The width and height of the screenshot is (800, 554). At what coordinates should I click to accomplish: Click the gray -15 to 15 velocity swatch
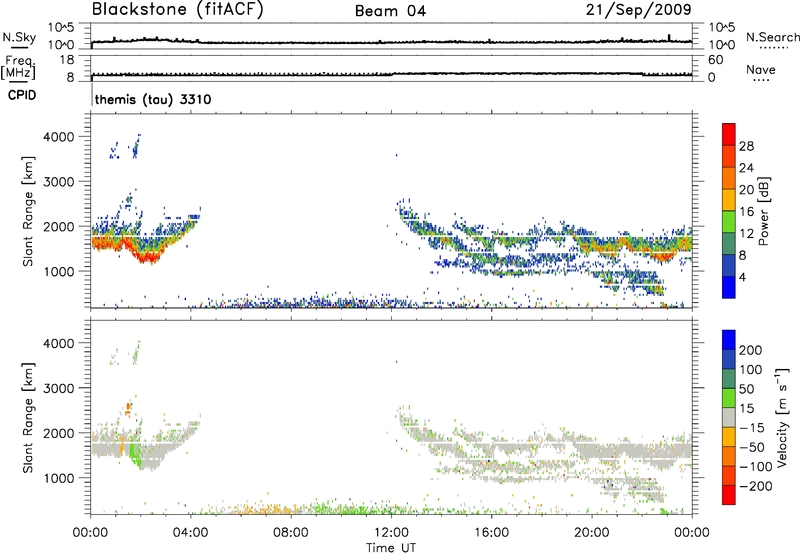pos(729,418)
